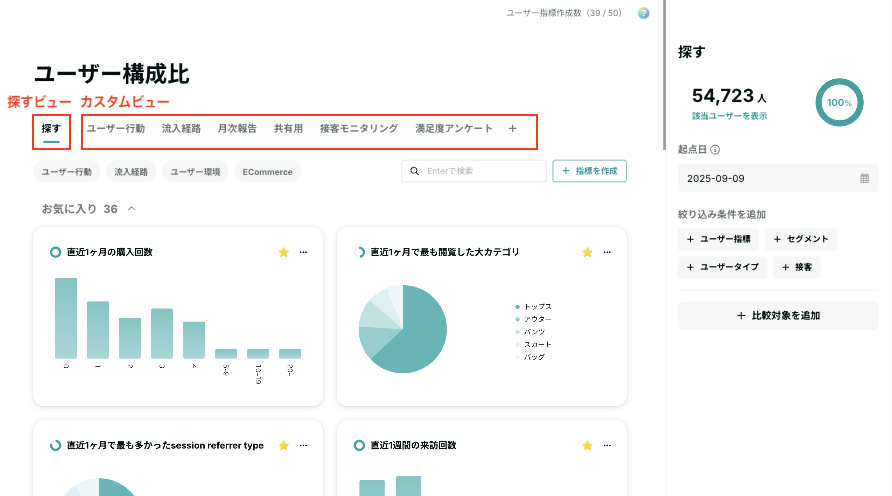Viewport: 892px width, 496px height.
Task: Filter by ECommerce category chip
Action: tap(267, 172)
